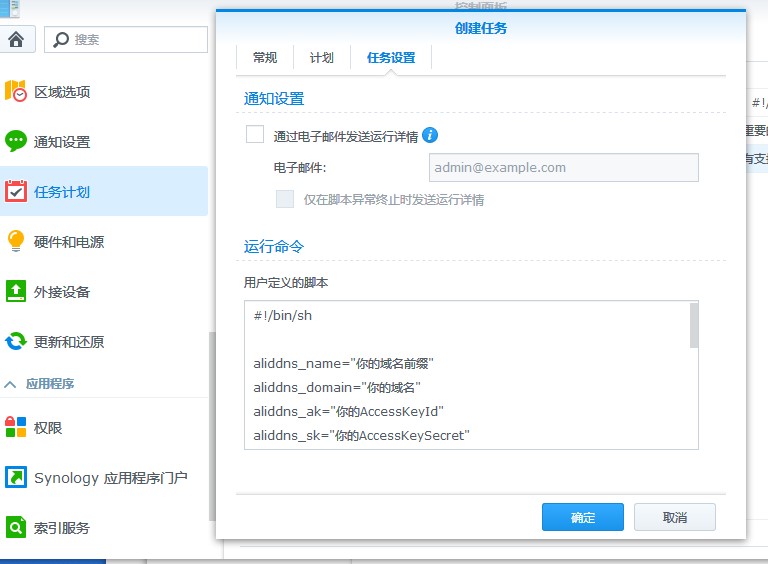Click the 确定 button
This screenshot has width=768, height=564.
pos(582,517)
